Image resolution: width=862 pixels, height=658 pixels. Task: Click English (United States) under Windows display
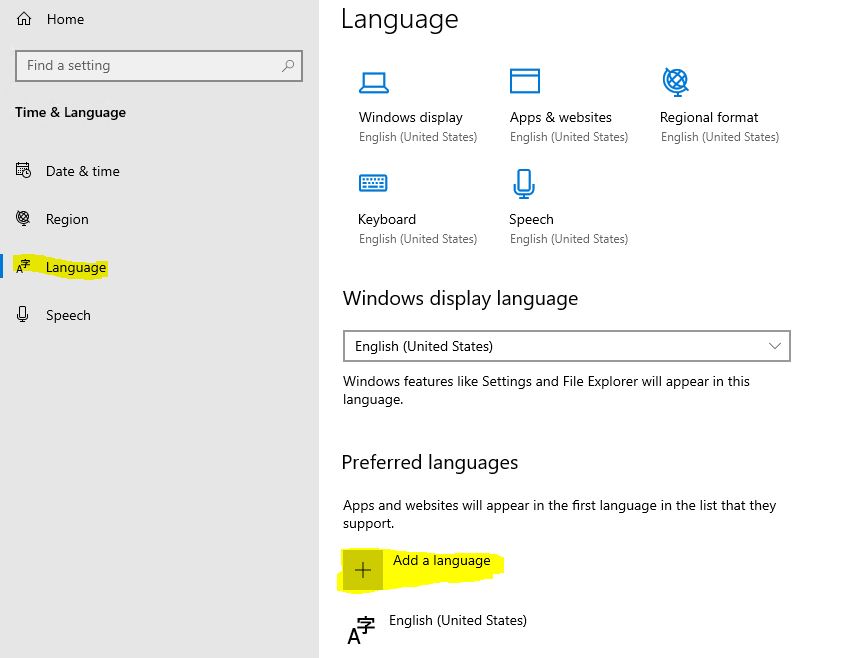tap(418, 137)
